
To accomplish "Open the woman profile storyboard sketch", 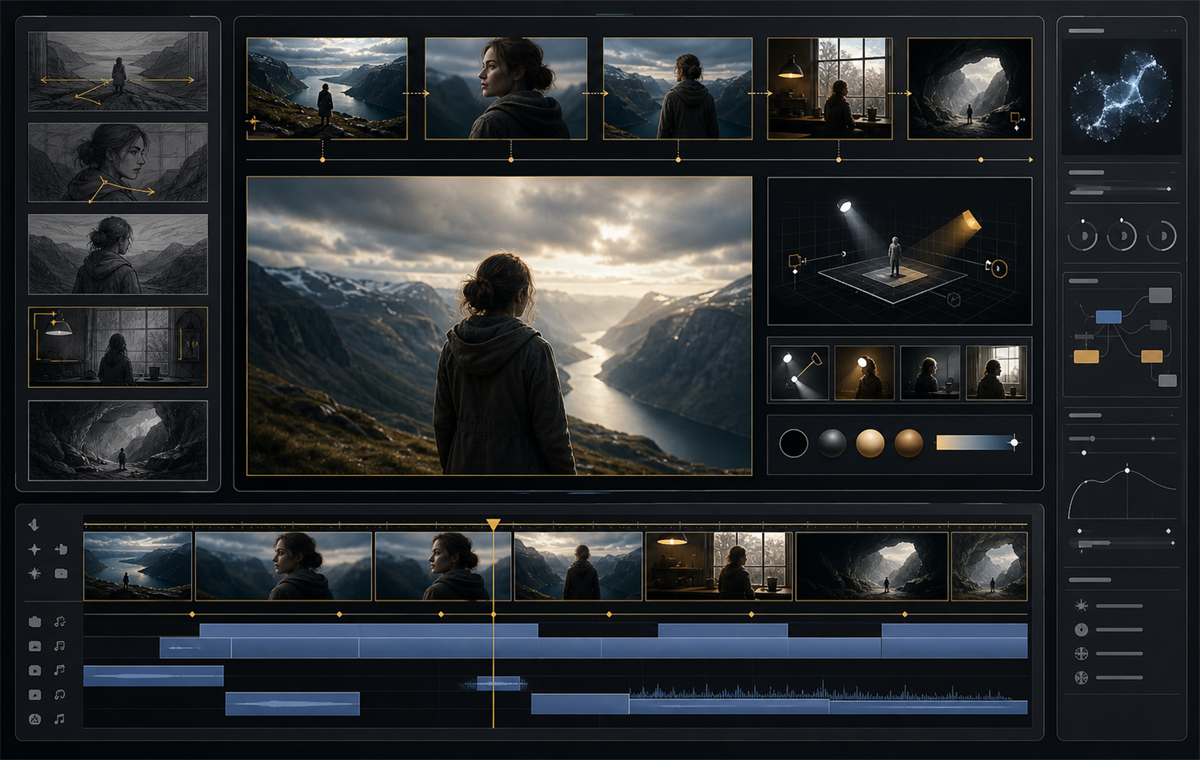I will click(118, 162).
